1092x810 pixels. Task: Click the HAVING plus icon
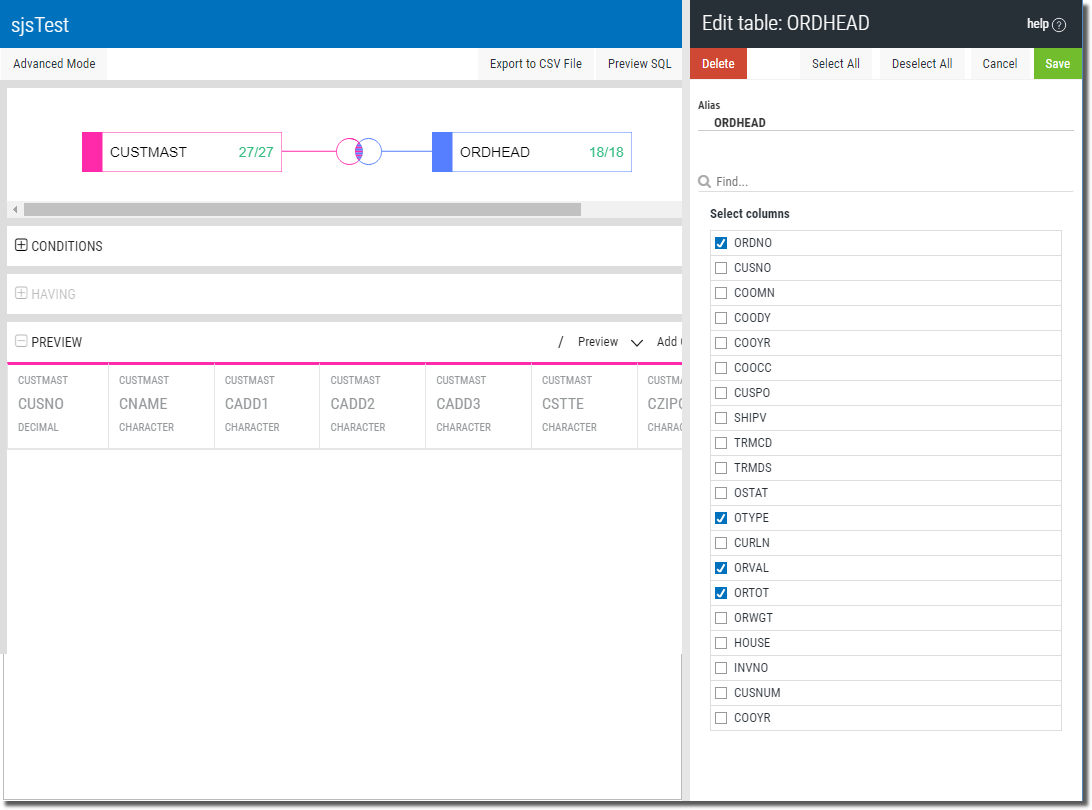[x=21, y=294]
